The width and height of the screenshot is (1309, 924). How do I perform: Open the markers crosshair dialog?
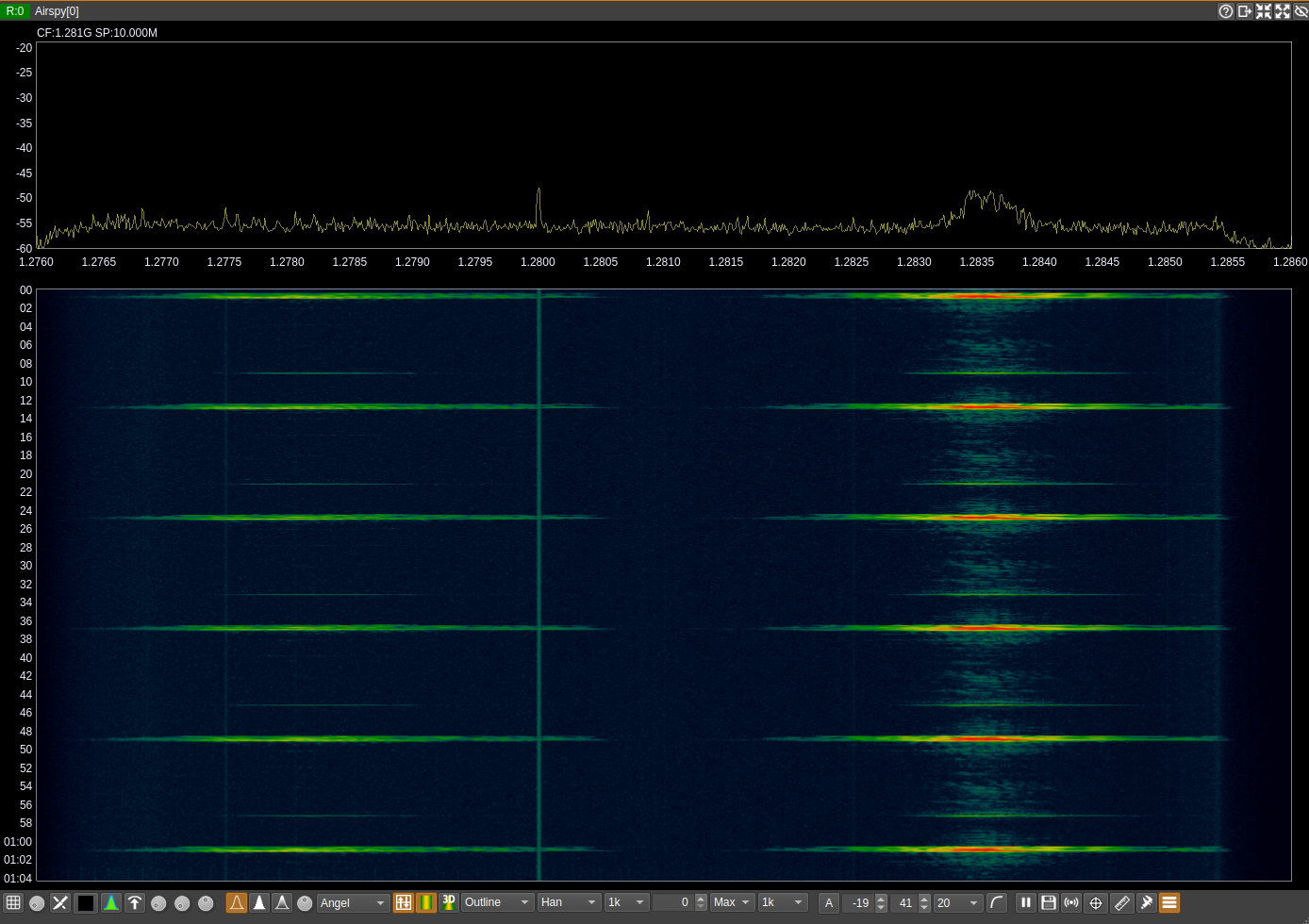[x=1096, y=902]
